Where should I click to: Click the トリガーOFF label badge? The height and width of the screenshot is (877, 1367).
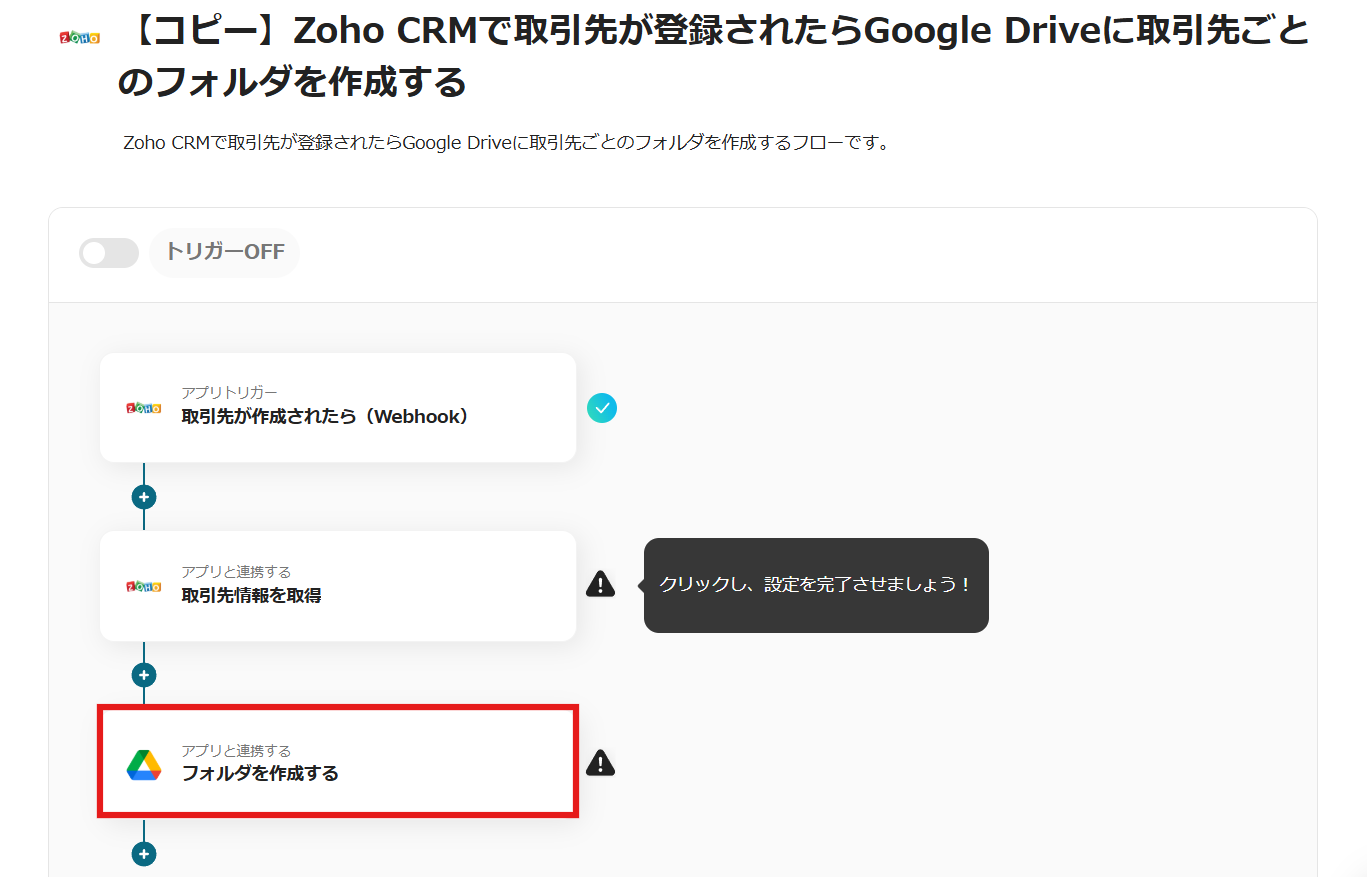(224, 252)
